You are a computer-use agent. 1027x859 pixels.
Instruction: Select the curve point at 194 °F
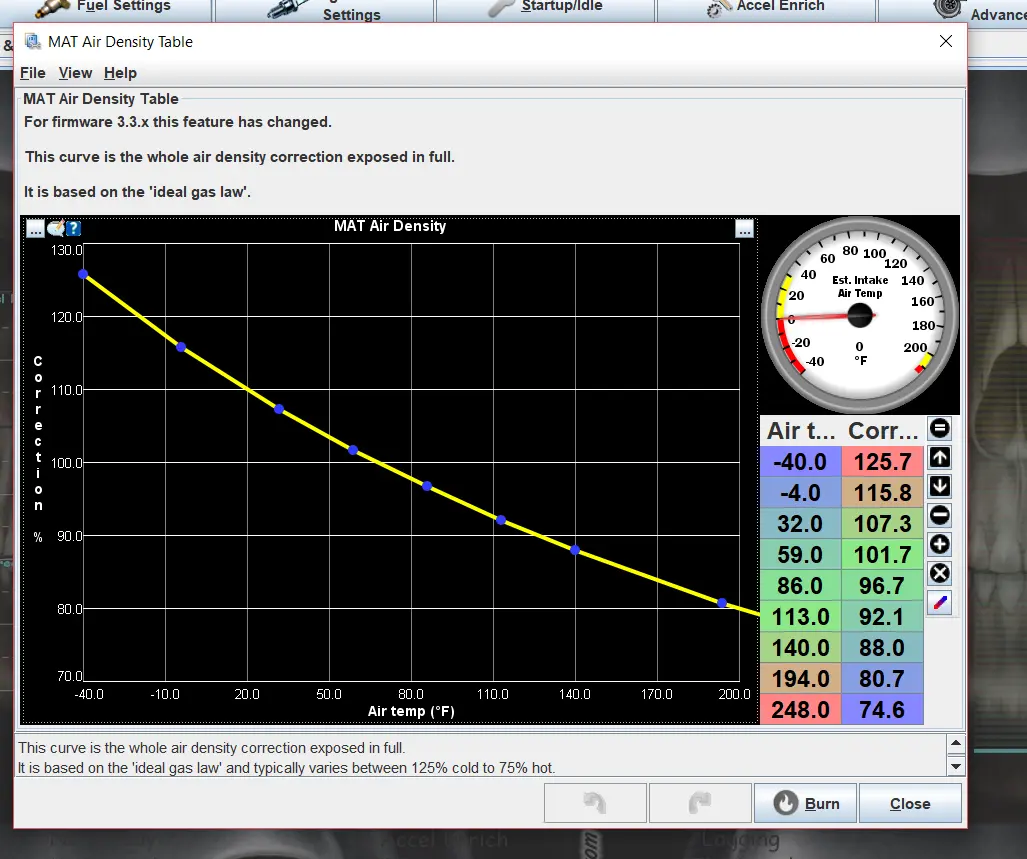722,603
